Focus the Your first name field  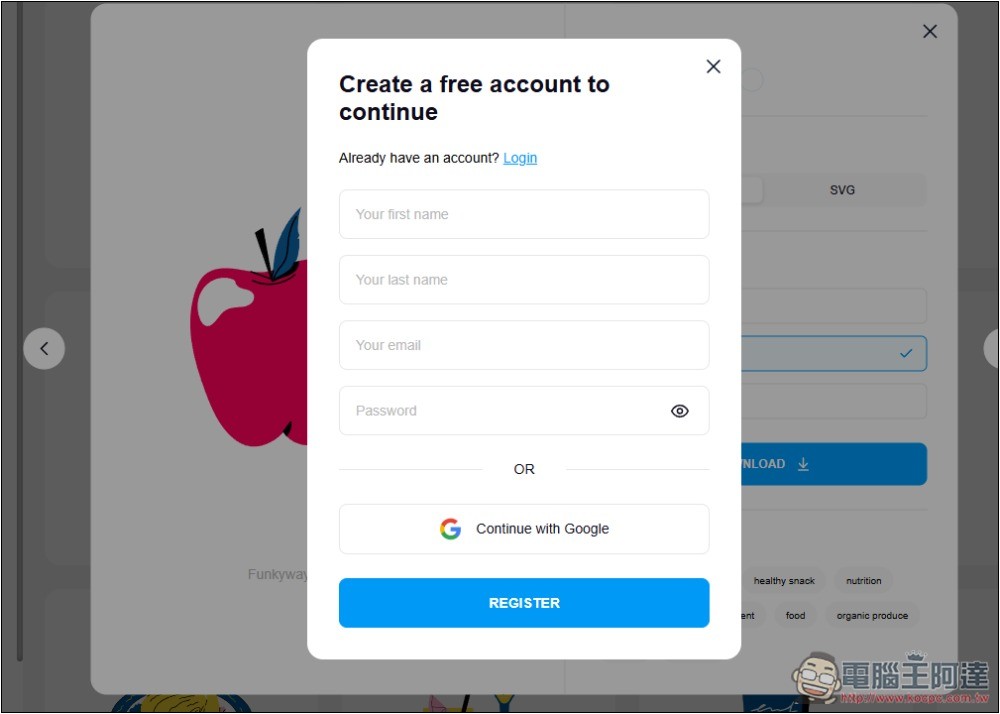click(524, 214)
